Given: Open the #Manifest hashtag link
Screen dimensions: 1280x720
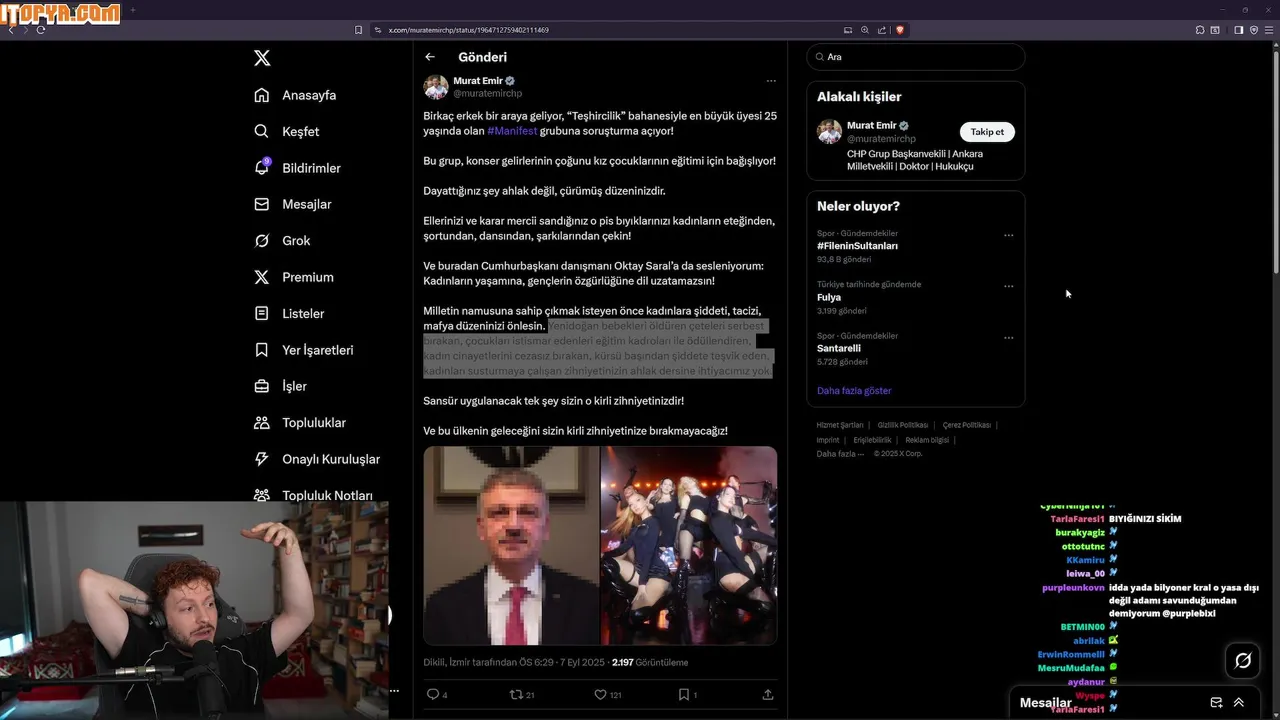Looking at the screenshot, I should (x=512, y=131).
